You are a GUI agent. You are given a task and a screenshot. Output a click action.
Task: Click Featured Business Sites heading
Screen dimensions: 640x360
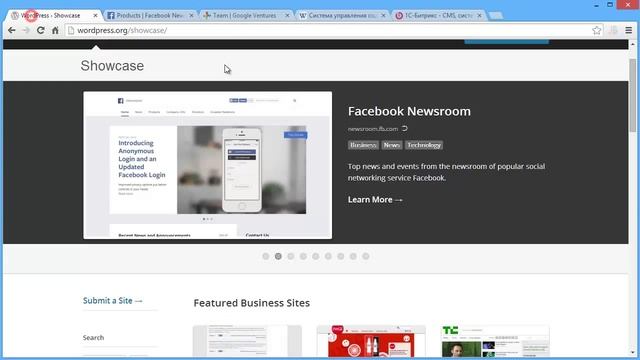(x=251, y=303)
